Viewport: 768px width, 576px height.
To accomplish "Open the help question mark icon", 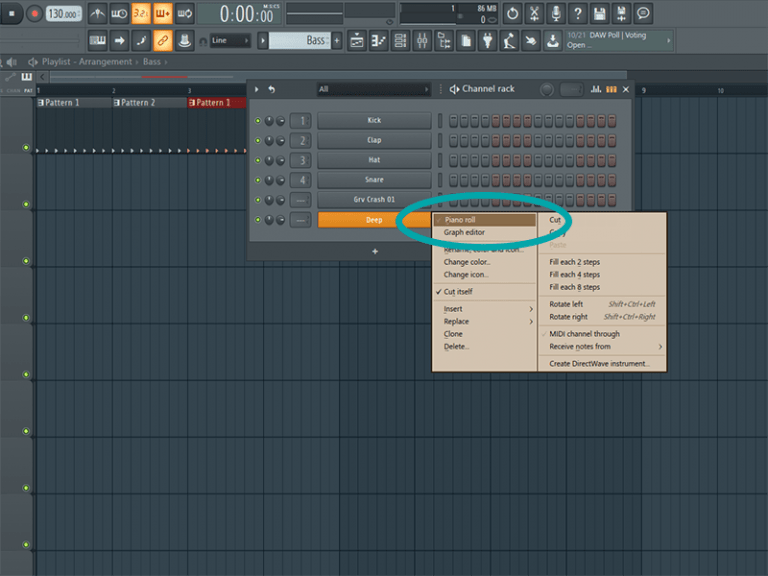I will 578,13.
